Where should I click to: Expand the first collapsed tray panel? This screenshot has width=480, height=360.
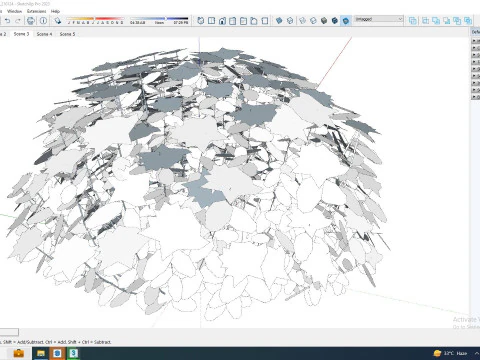(475, 41)
